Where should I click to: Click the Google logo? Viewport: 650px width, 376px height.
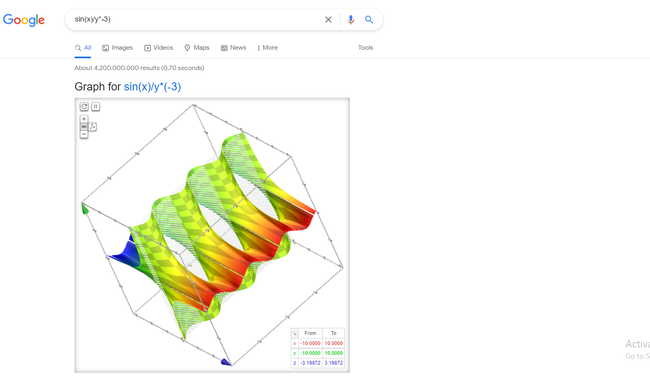(x=24, y=20)
